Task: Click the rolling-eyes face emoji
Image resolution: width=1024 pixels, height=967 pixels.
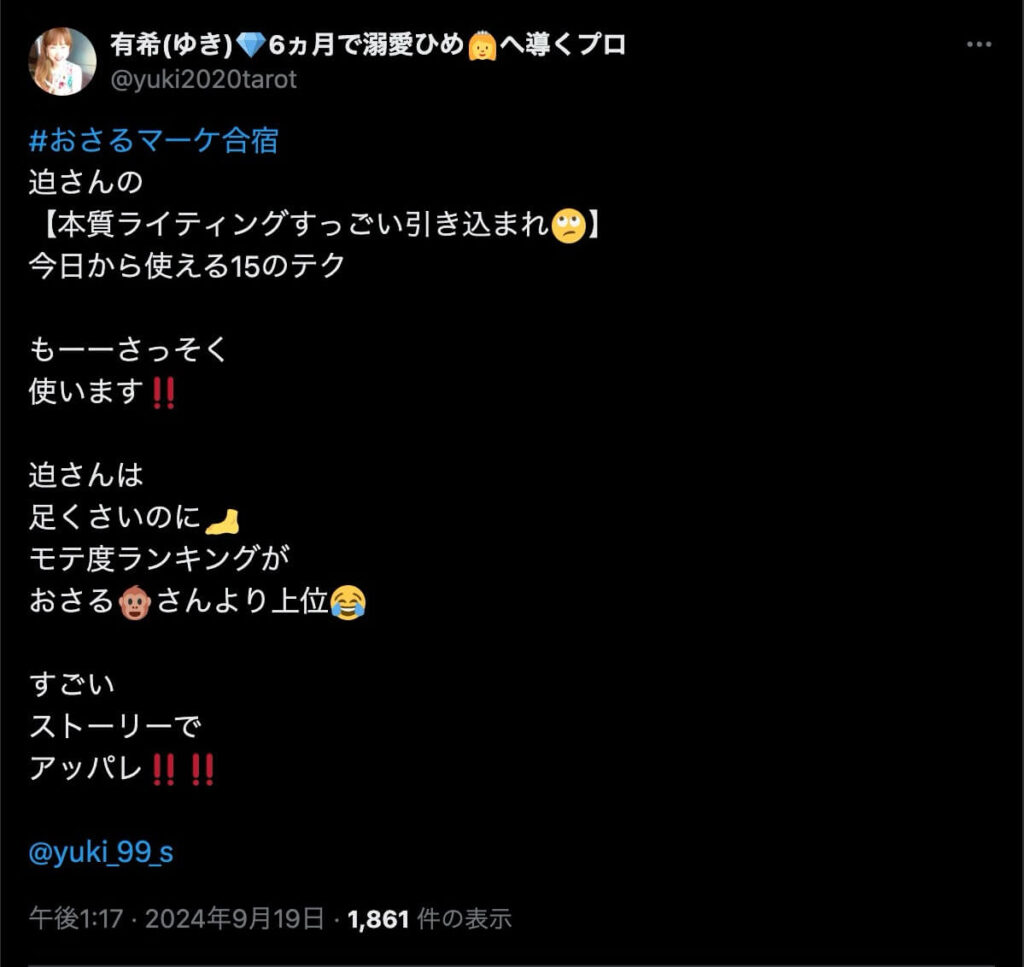Action: [569, 226]
